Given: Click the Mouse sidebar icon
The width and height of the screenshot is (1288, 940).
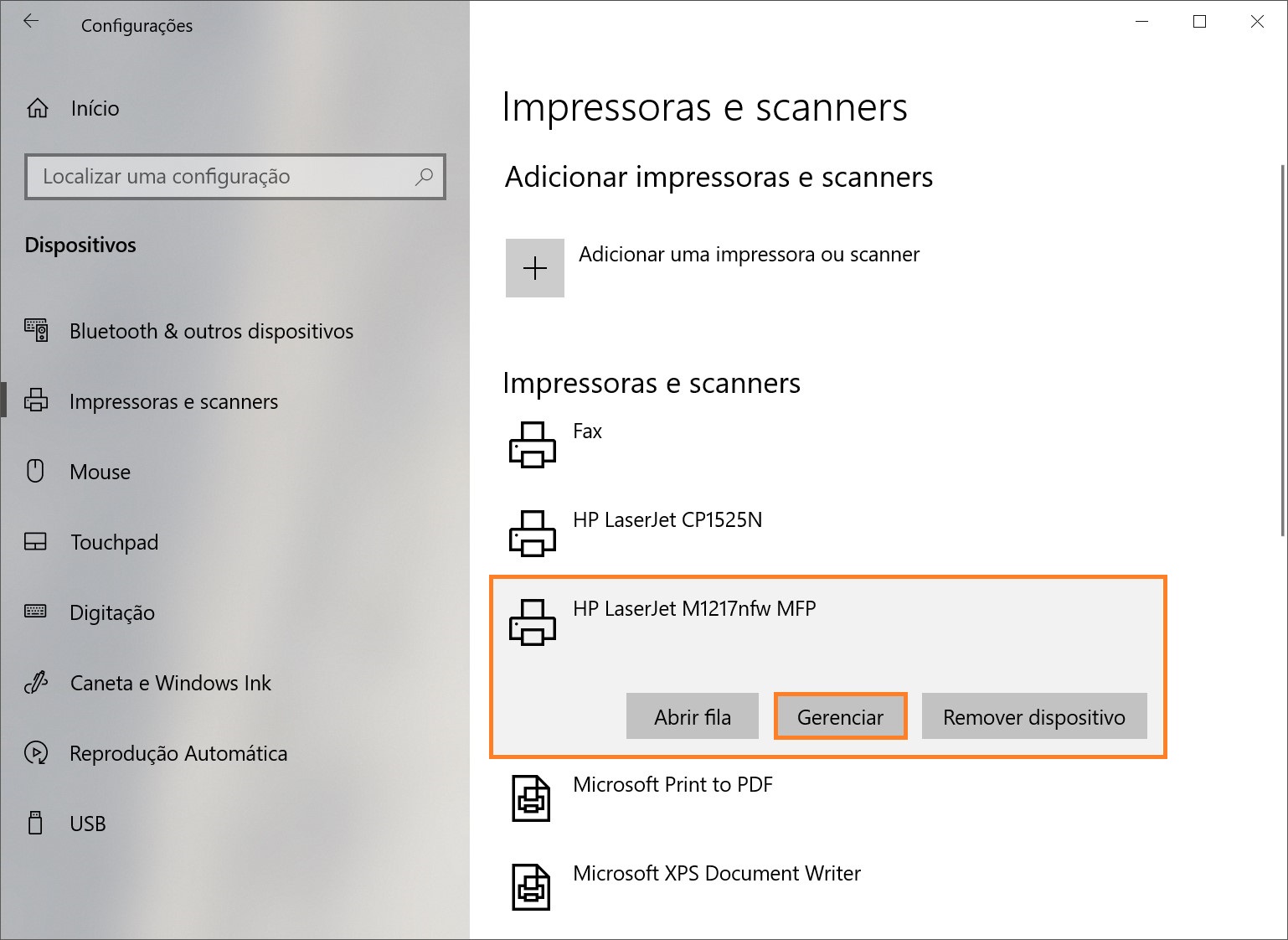Looking at the screenshot, I should 35,471.
